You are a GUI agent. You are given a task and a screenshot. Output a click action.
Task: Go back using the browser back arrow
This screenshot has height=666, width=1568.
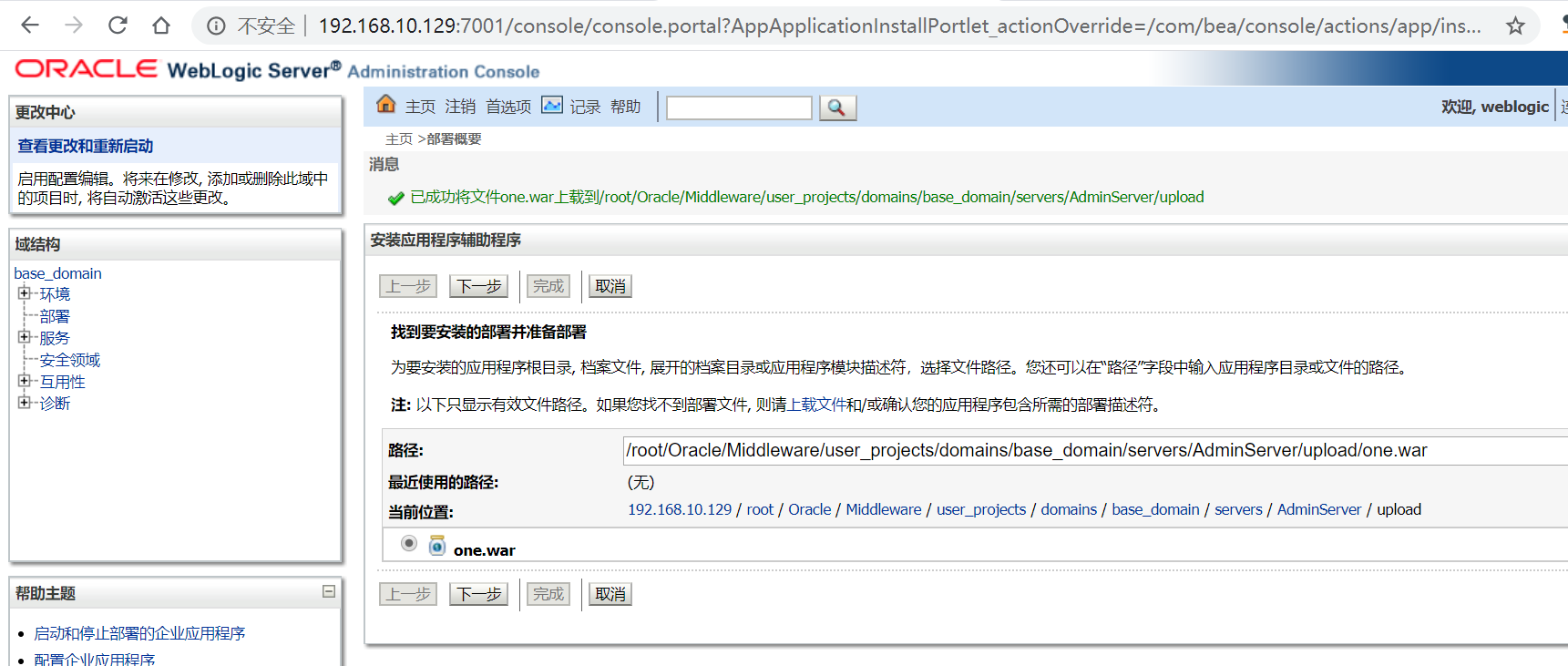30,26
